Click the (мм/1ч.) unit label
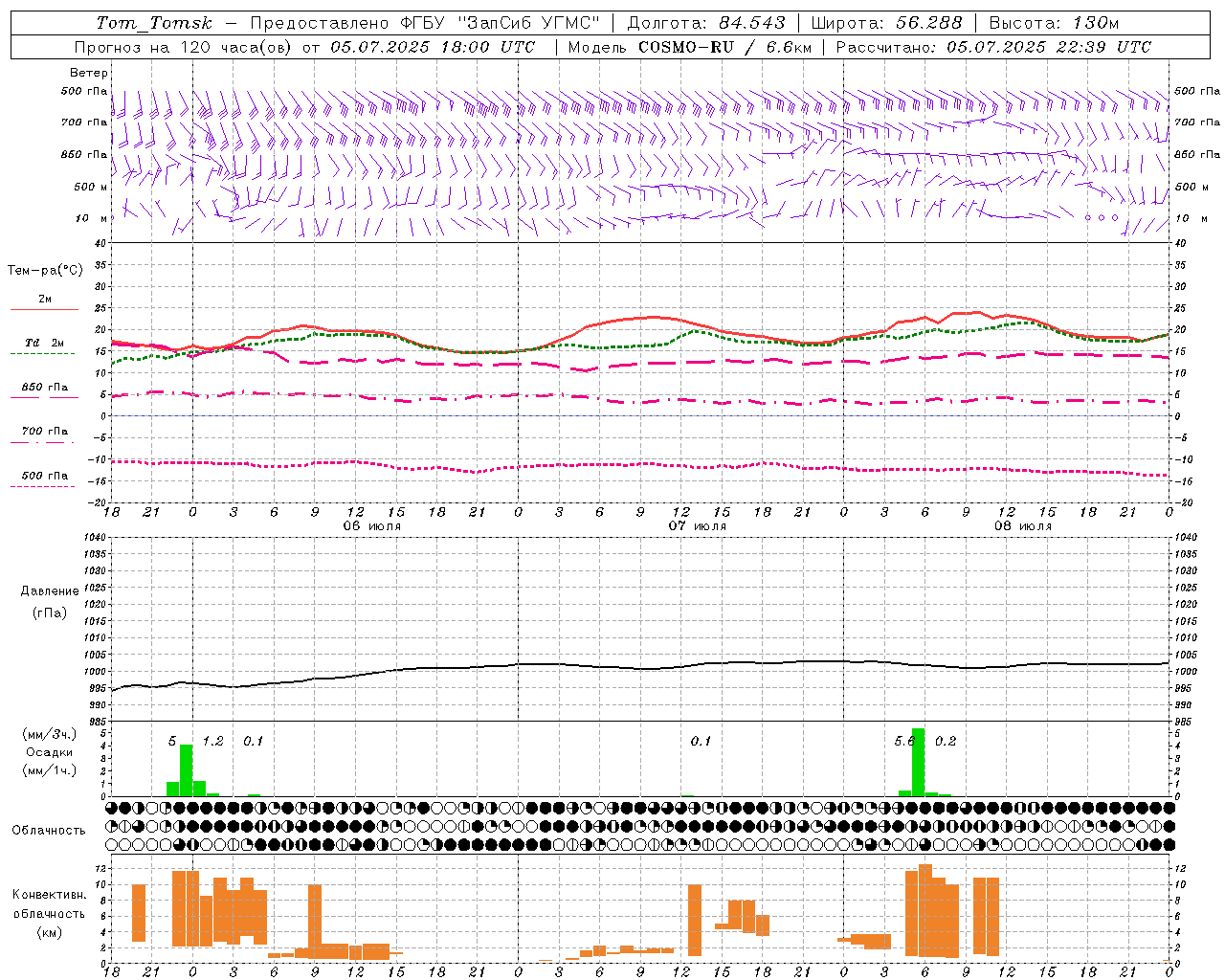The image size is (1225, 980). pos(49,770)
